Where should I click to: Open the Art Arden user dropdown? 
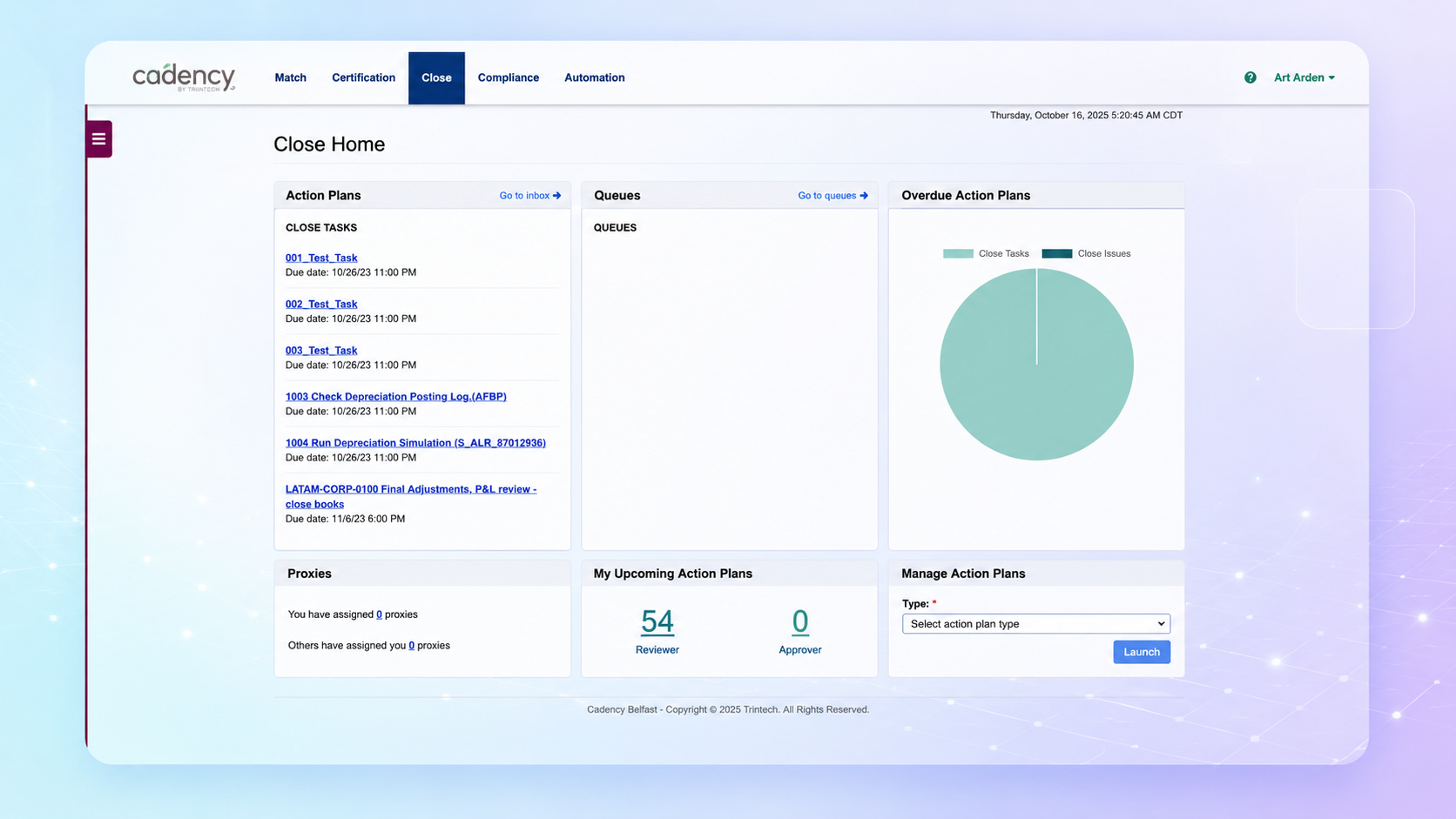[x=1304, y=77]
